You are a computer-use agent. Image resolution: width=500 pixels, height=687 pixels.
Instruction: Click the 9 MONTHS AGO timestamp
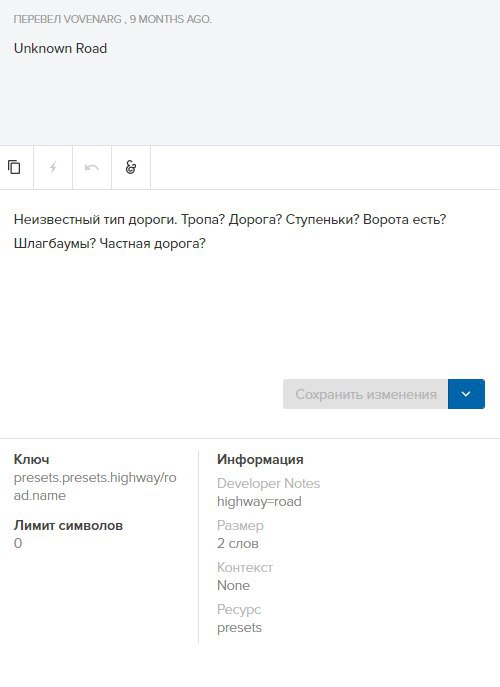point(170,19)
